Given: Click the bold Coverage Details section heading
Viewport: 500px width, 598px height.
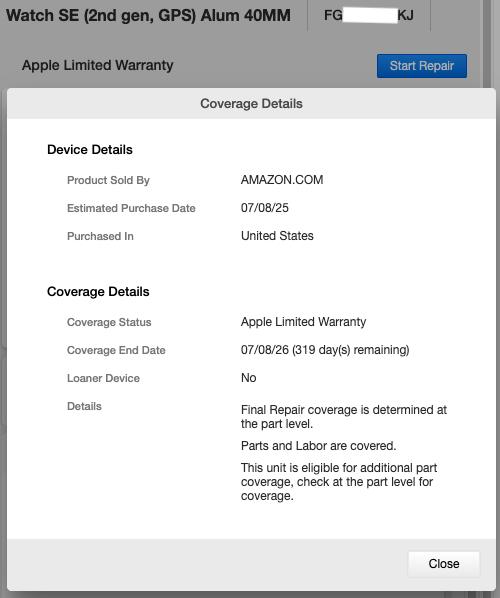Looking at the screenshot, I should (x=98, y=291).
